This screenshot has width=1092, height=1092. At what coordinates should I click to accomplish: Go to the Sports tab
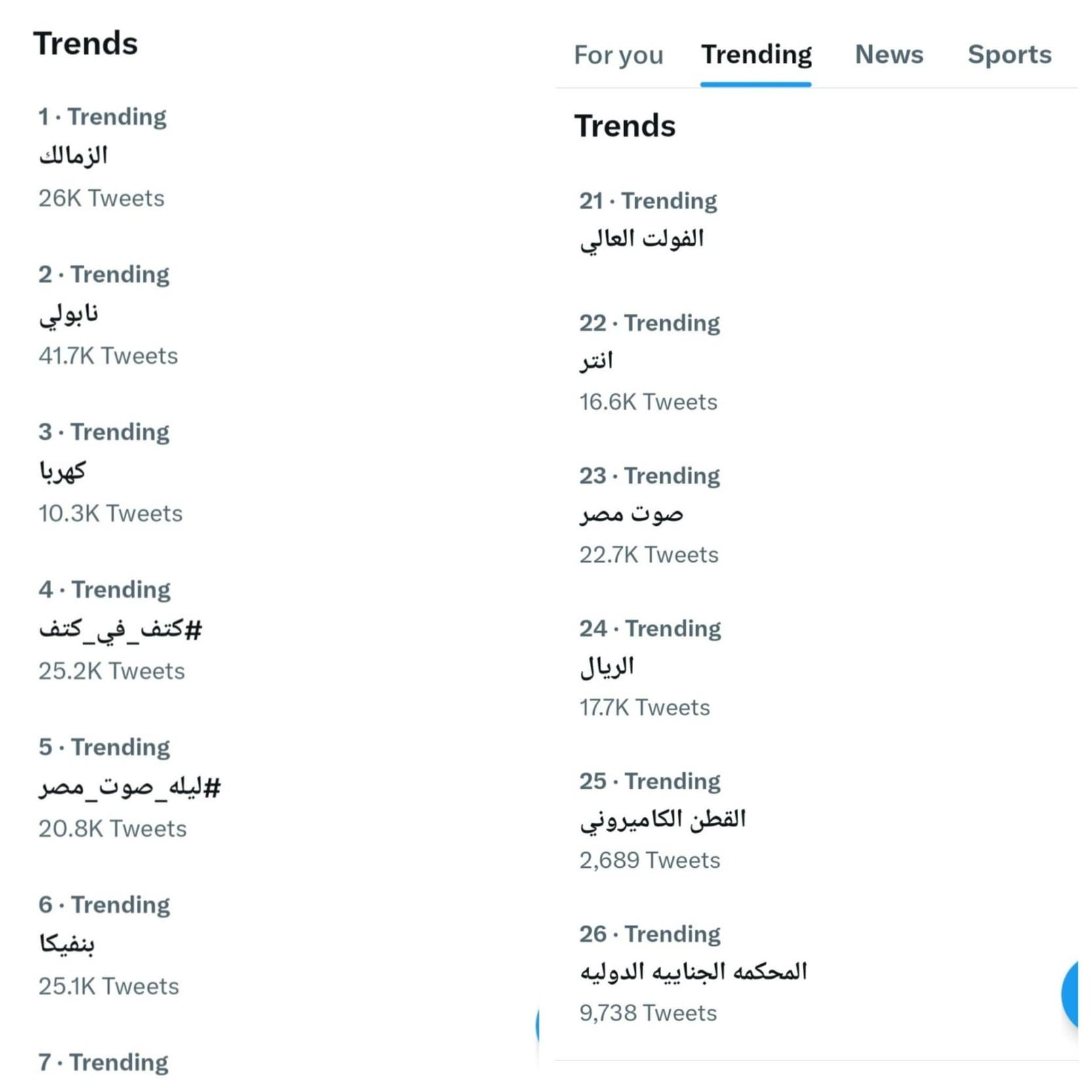click(x=1009, y=54)
